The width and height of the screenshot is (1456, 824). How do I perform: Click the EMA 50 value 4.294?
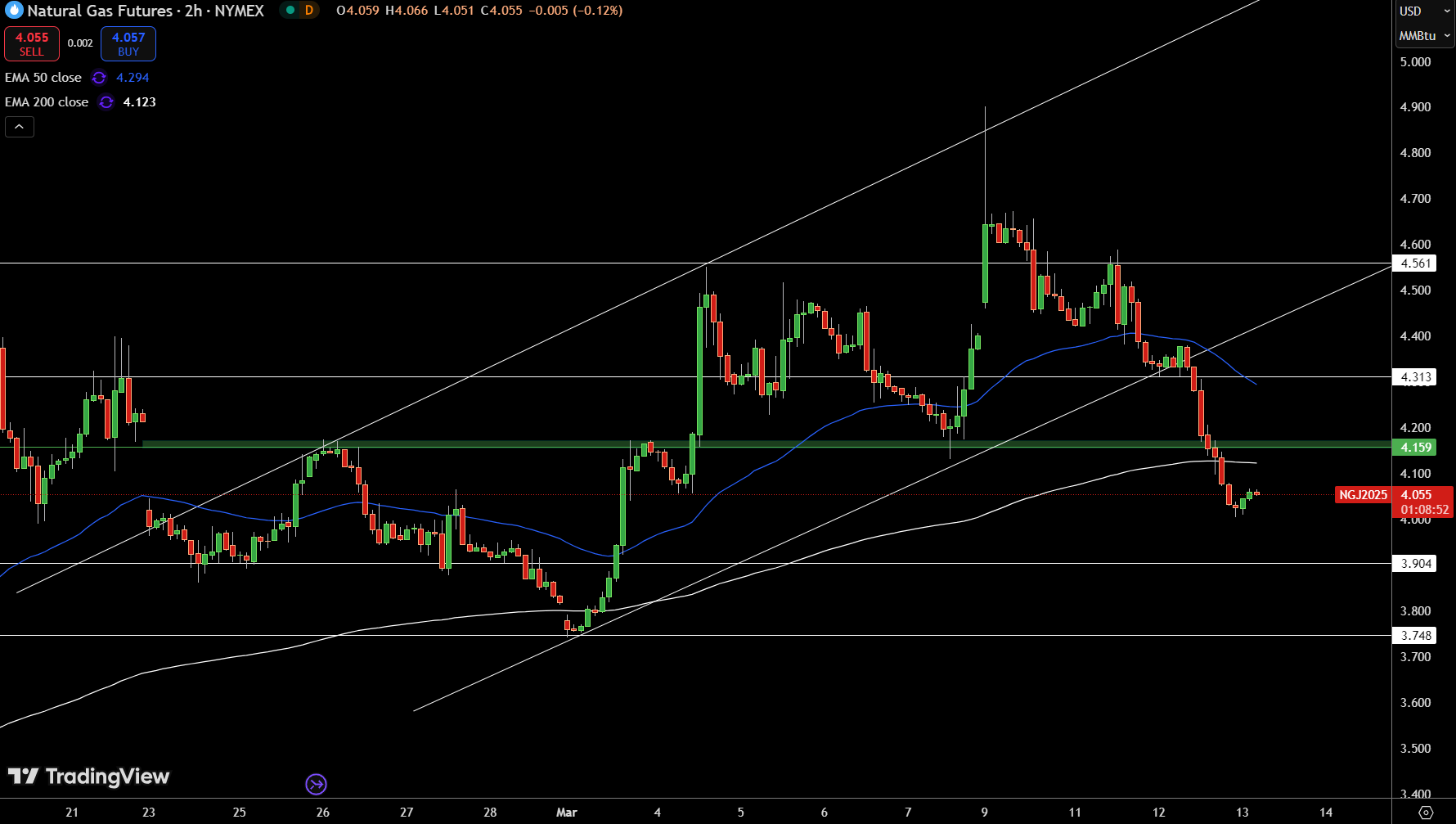pyautogui.click(x=133, y=78)
